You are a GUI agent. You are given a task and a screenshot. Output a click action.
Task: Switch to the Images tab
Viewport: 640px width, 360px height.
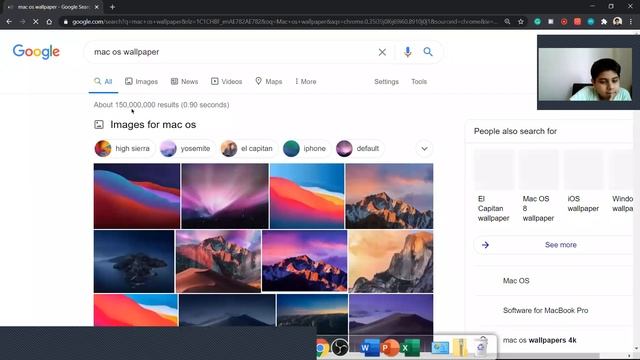(x=142, y=82)
